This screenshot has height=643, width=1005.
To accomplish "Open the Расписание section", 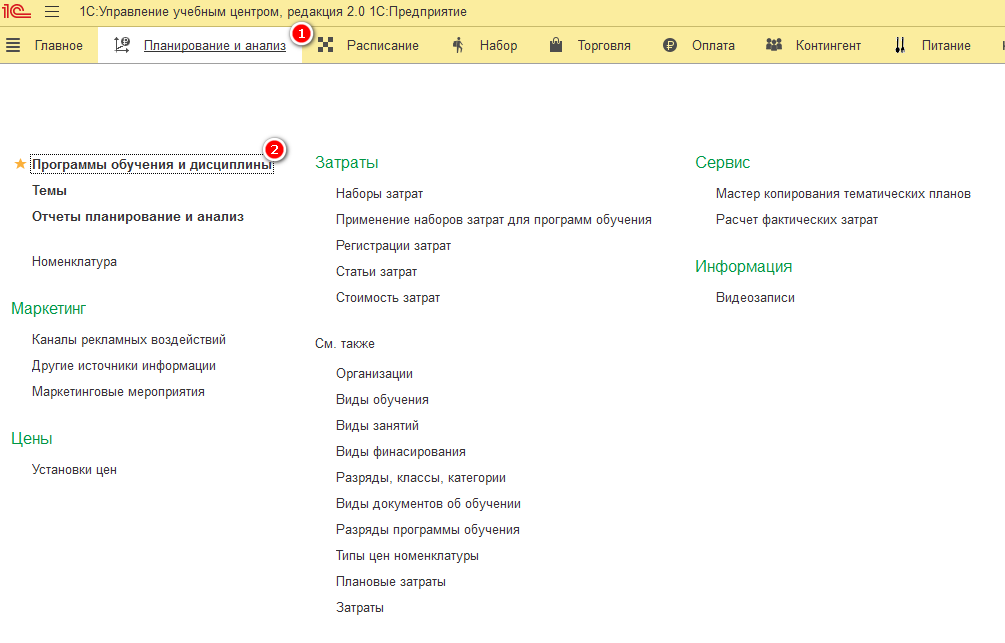I will coord(383,46).
